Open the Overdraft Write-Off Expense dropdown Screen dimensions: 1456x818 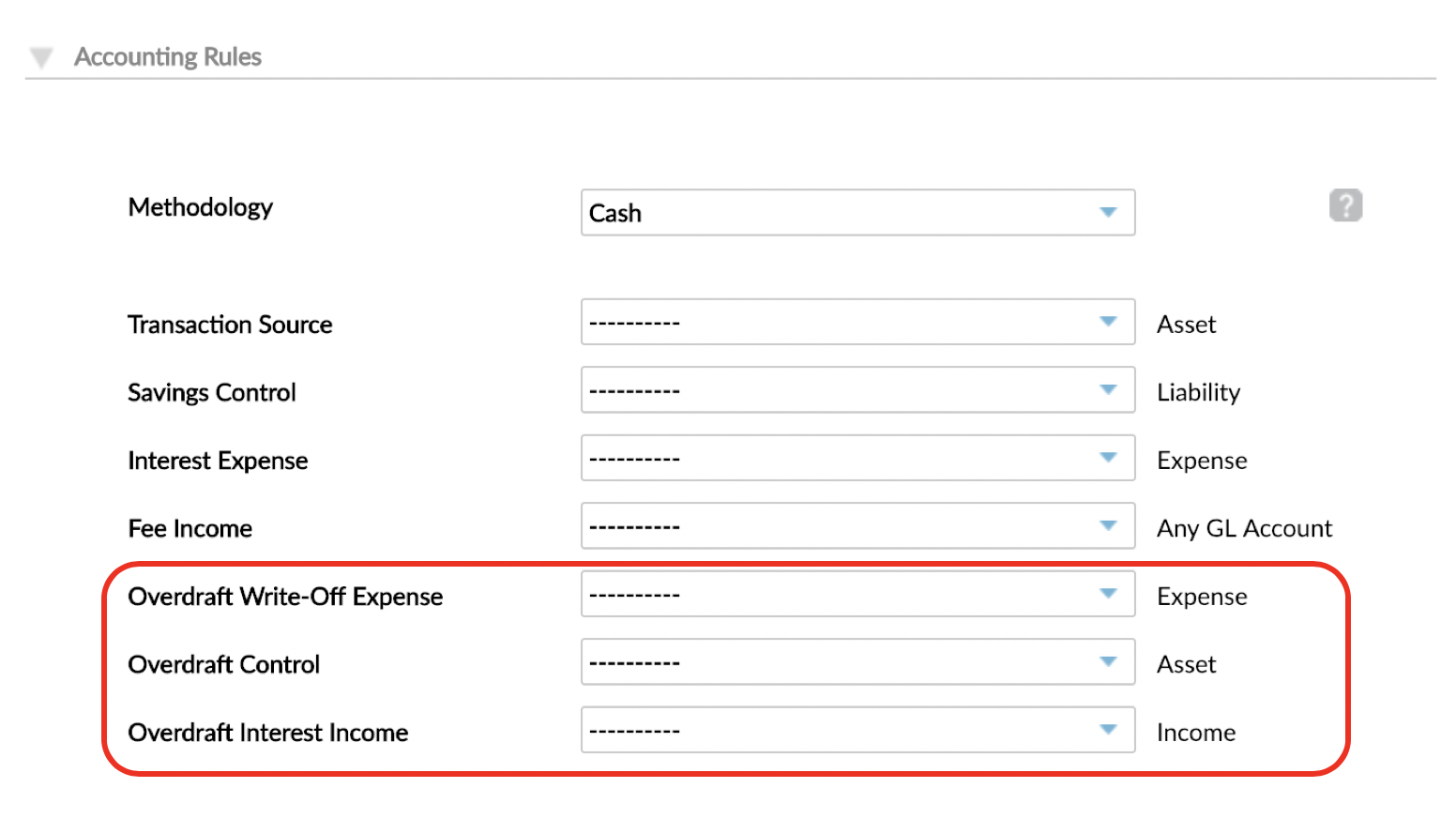pyautogui.click(x=857, y=594)
